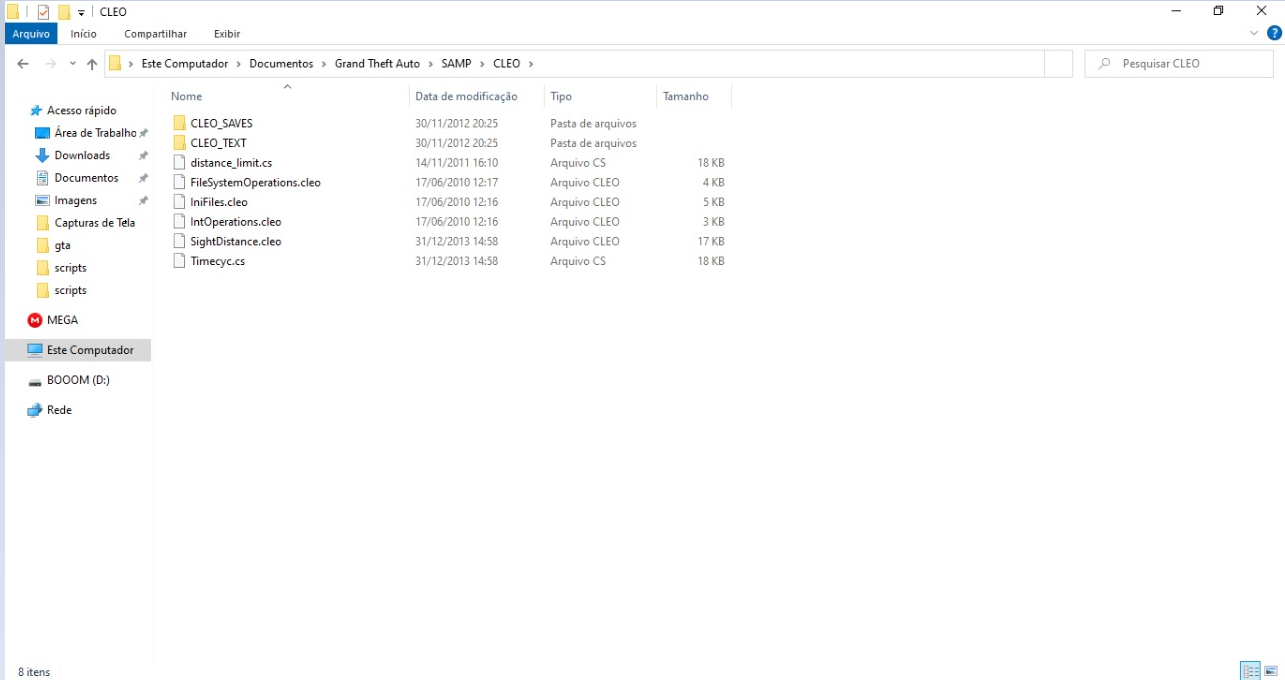Open Rede in the navigation pane
The image size is (1285, 680).
tap(59, 410)
